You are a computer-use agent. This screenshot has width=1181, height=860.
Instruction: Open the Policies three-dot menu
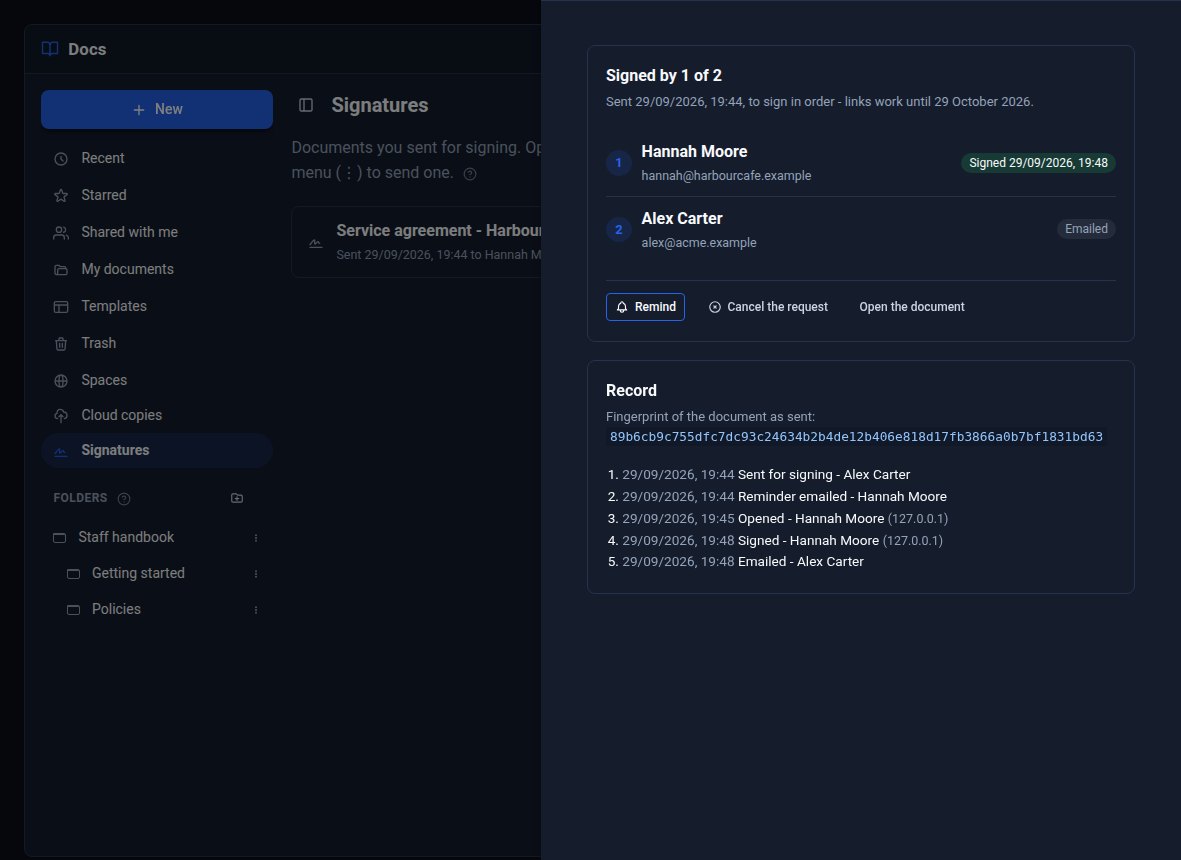click(256, 610)
